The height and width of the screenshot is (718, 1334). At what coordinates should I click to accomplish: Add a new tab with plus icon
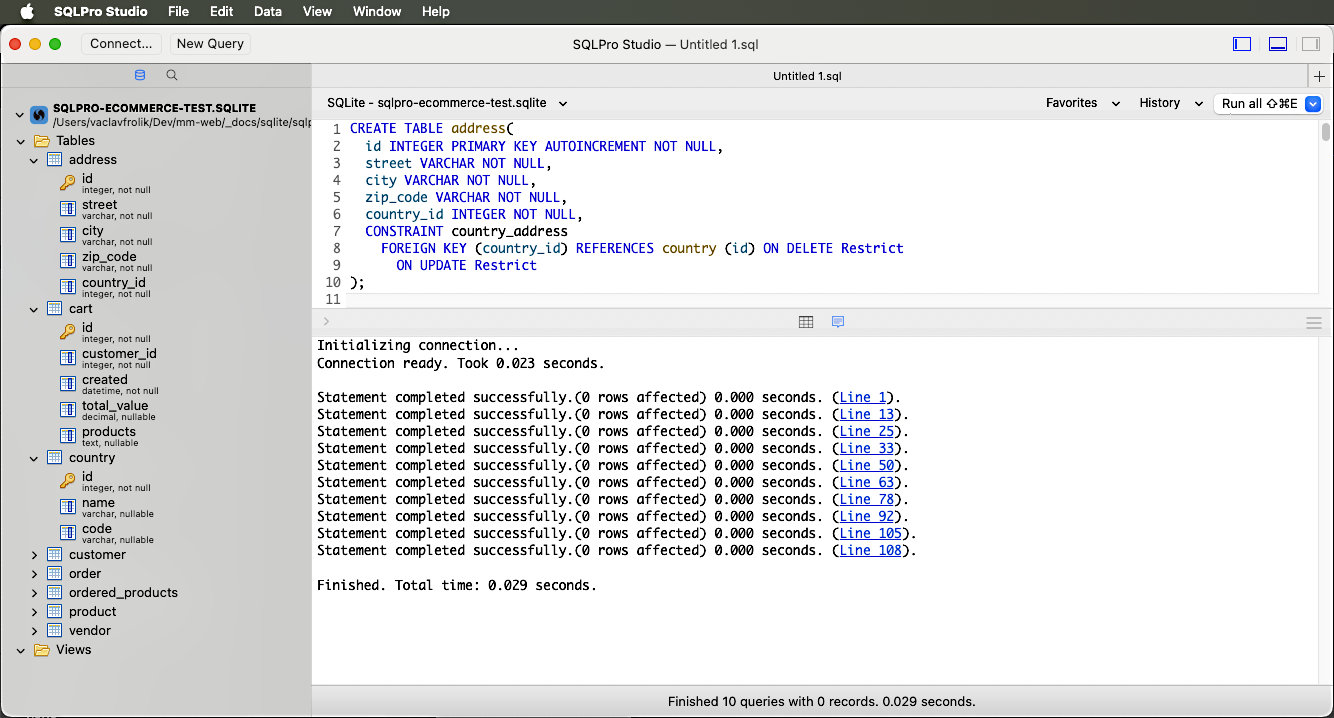1321,76
